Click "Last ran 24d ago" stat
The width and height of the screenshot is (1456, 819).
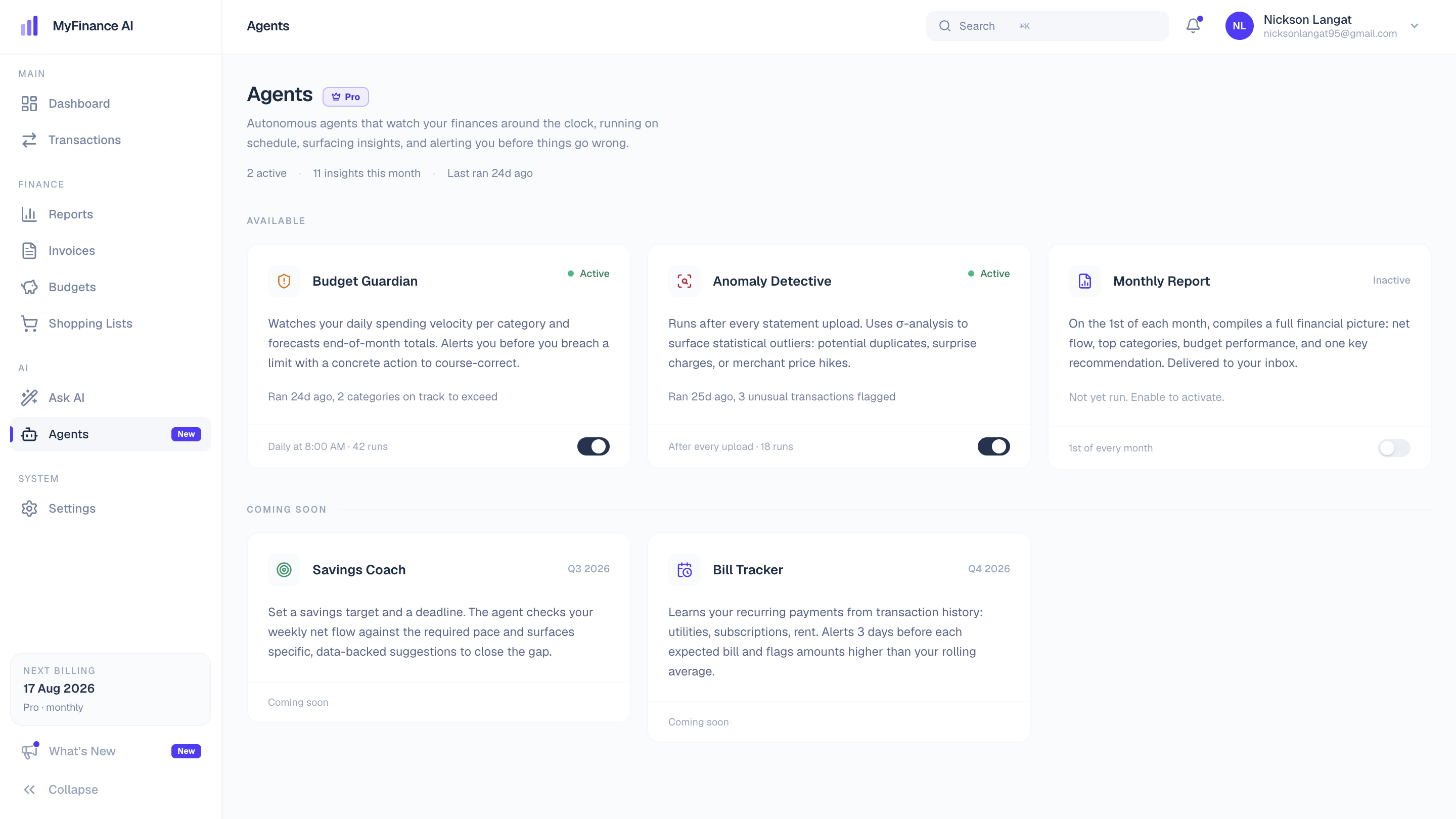[x=490, y=173]
